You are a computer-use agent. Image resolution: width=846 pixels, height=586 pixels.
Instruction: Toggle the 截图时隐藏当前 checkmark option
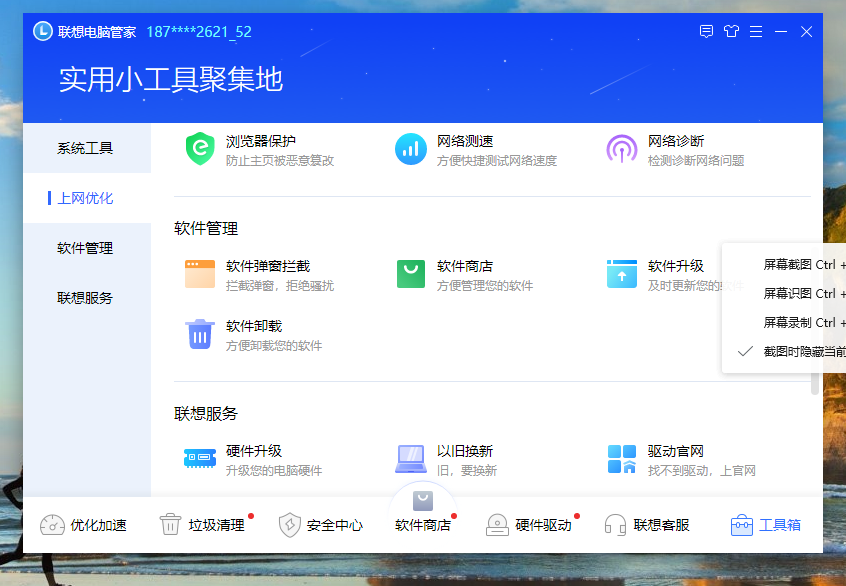[x=783, y=352]
